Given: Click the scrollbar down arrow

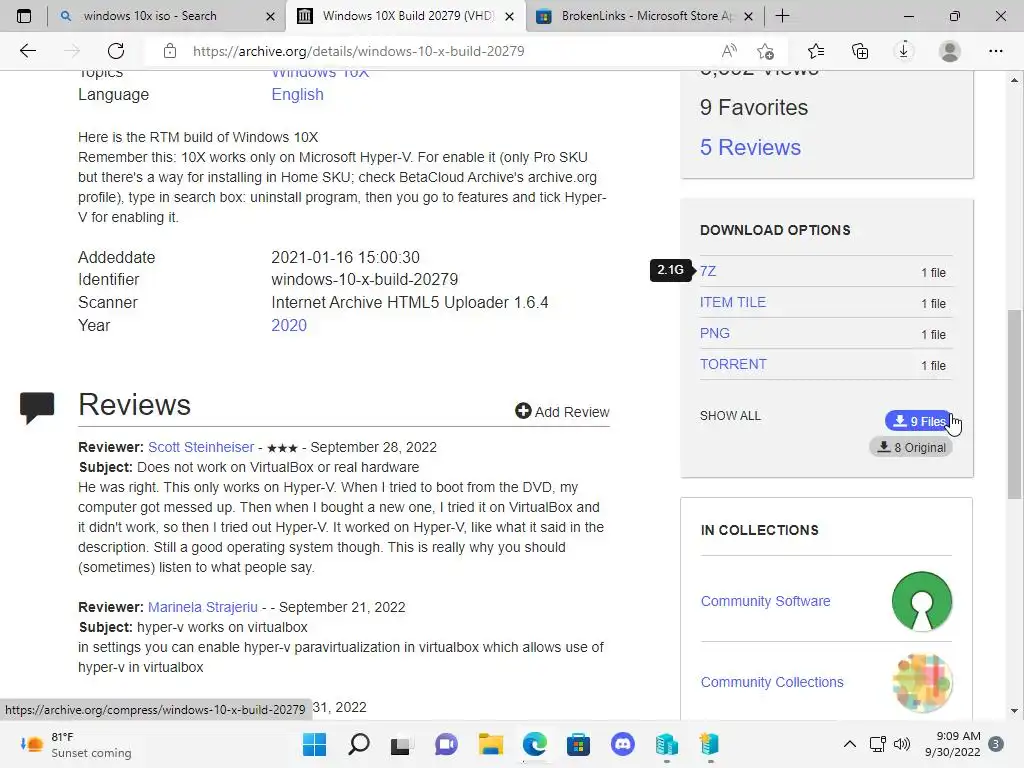Looking at the screenshot, I should tap(1014, 711).
